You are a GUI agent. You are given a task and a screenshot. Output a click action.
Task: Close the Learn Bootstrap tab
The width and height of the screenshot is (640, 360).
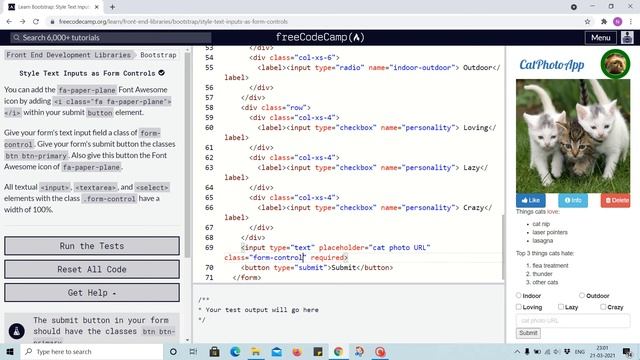[97, 7]
